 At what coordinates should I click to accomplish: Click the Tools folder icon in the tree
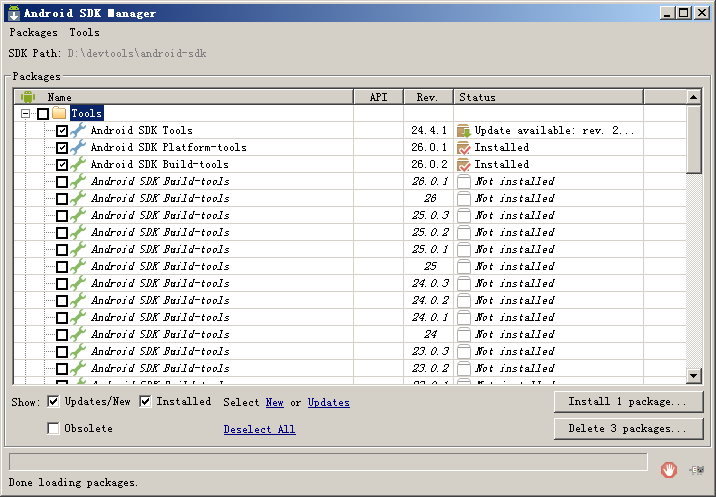pyautogui.click(x=59, y=113)
